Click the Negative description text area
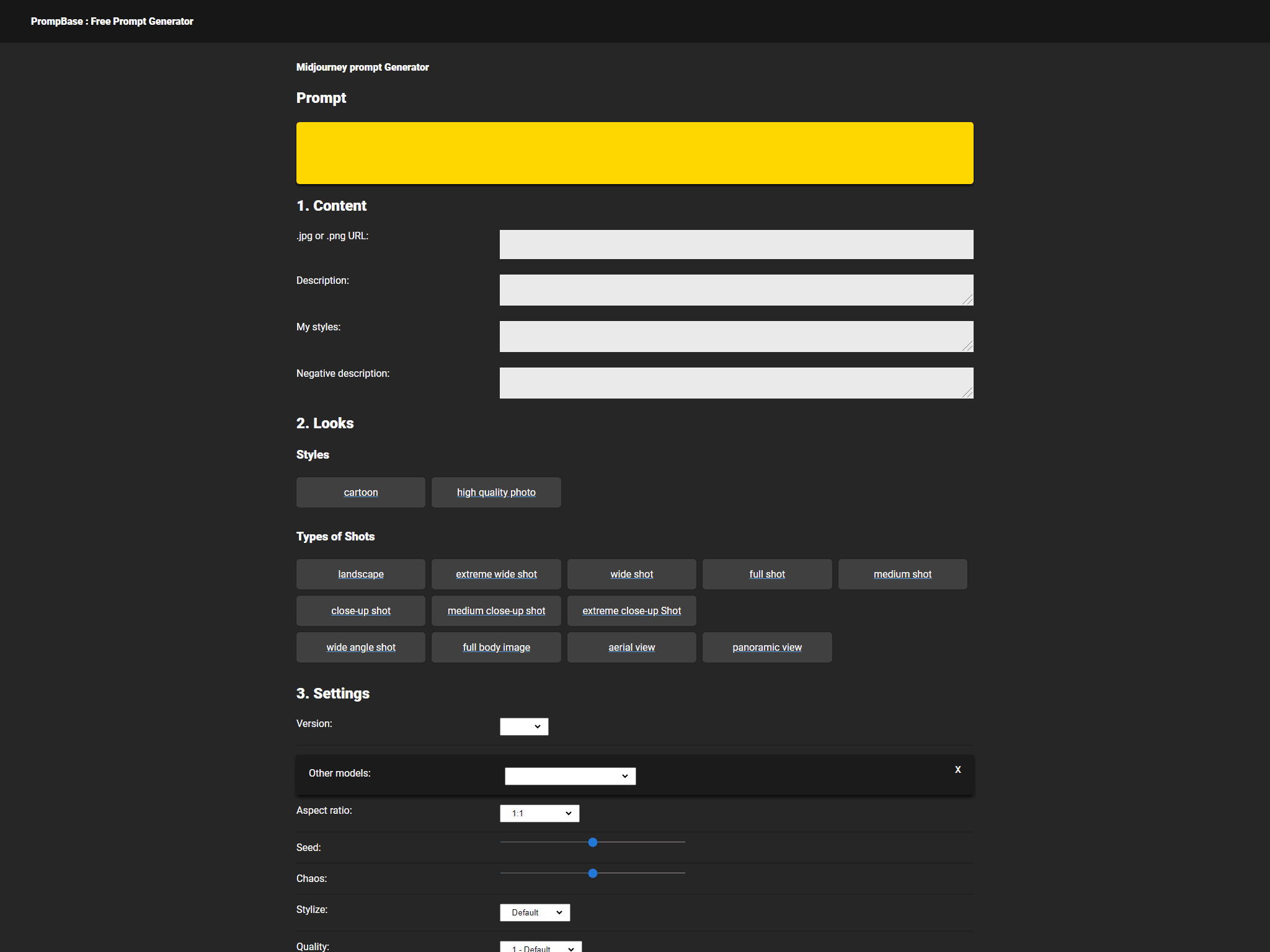 [737, 383]
